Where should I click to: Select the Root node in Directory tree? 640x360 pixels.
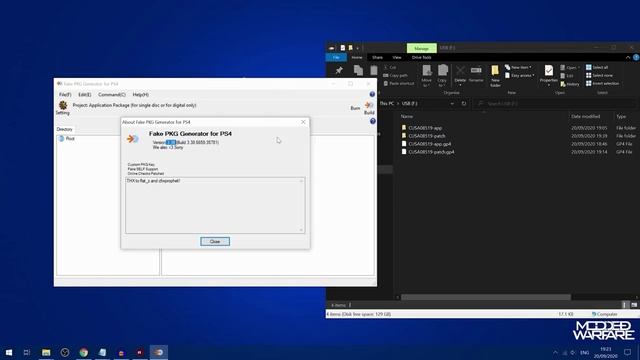(x=67, y=139)
